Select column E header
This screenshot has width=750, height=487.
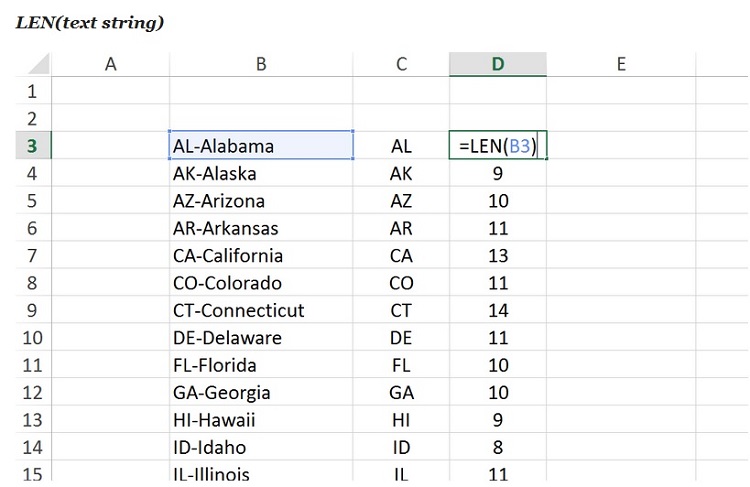tap(620, 65)
